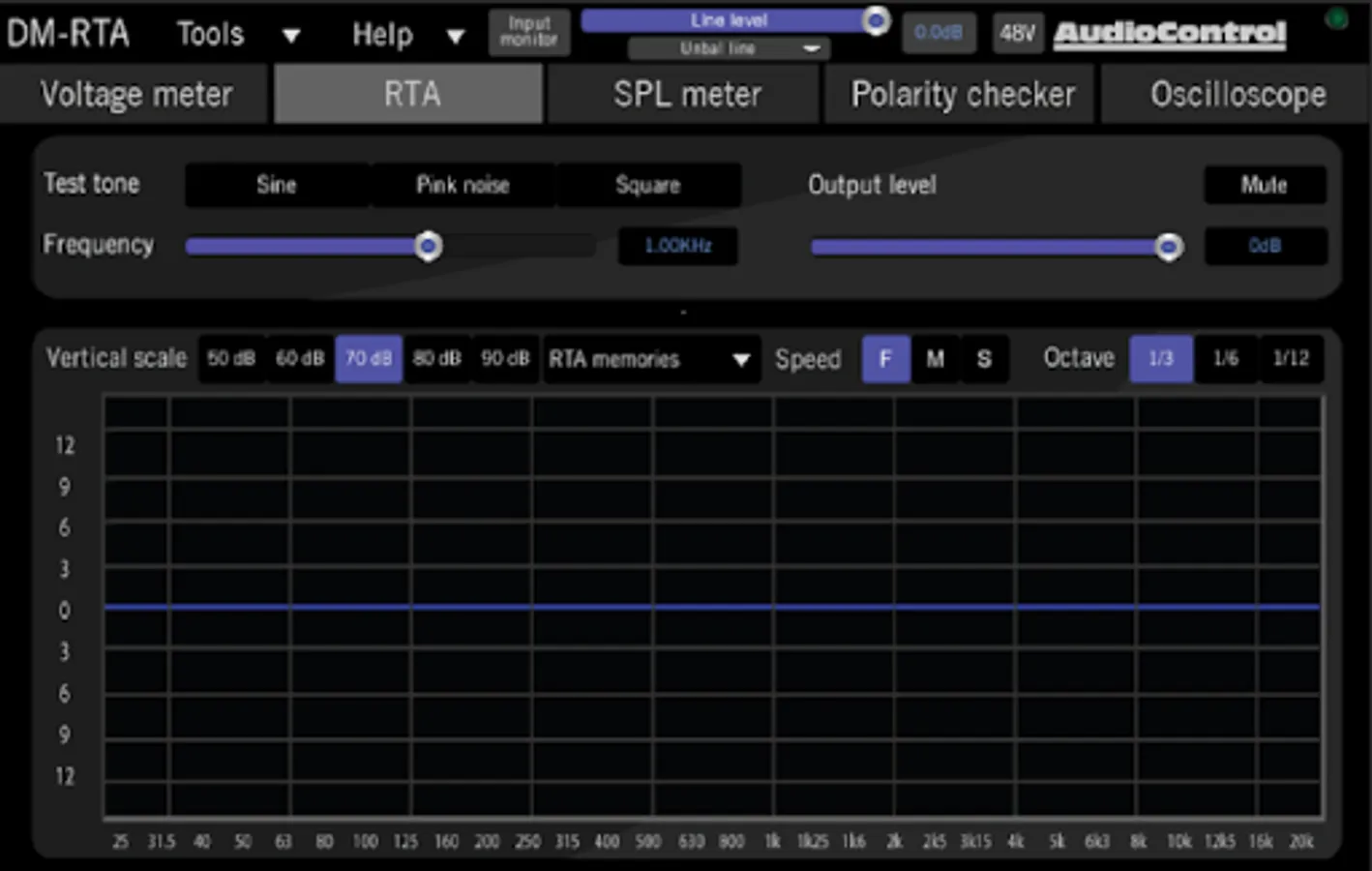Select 1/3 octave resolution
Screen dimensions: 1372x871
1161,359
